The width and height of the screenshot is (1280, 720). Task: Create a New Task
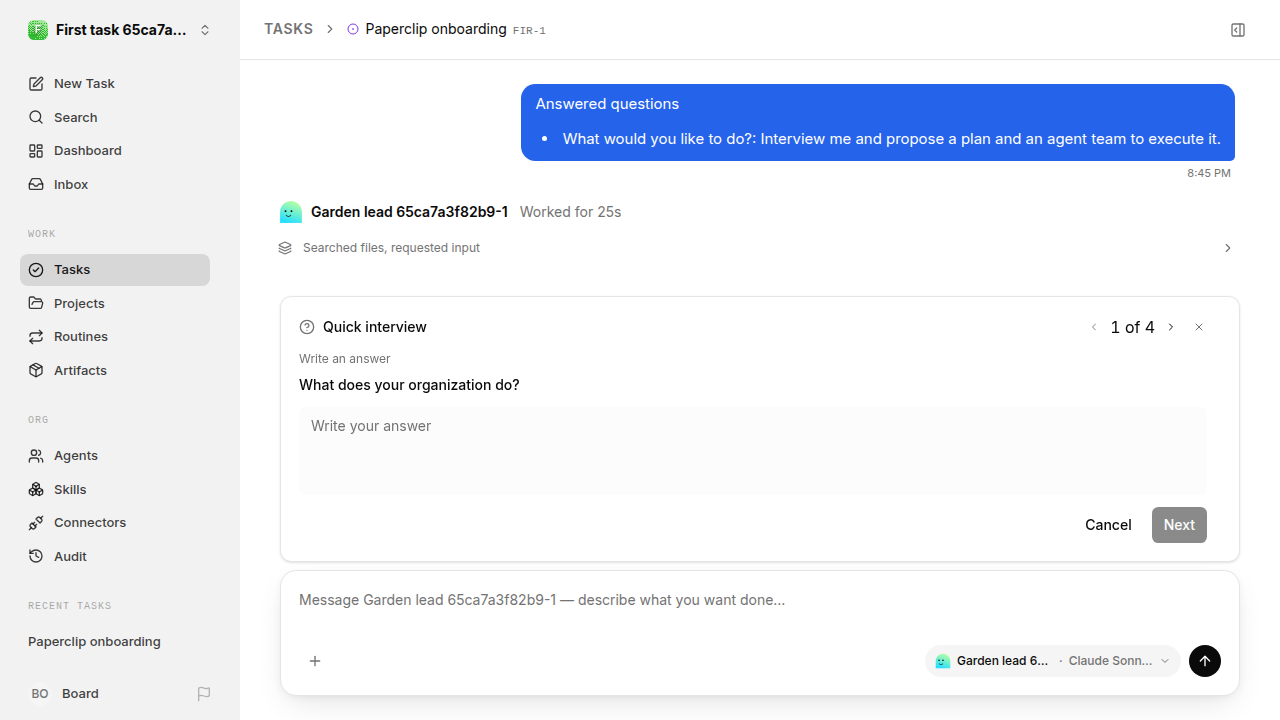tap(115, 84)
